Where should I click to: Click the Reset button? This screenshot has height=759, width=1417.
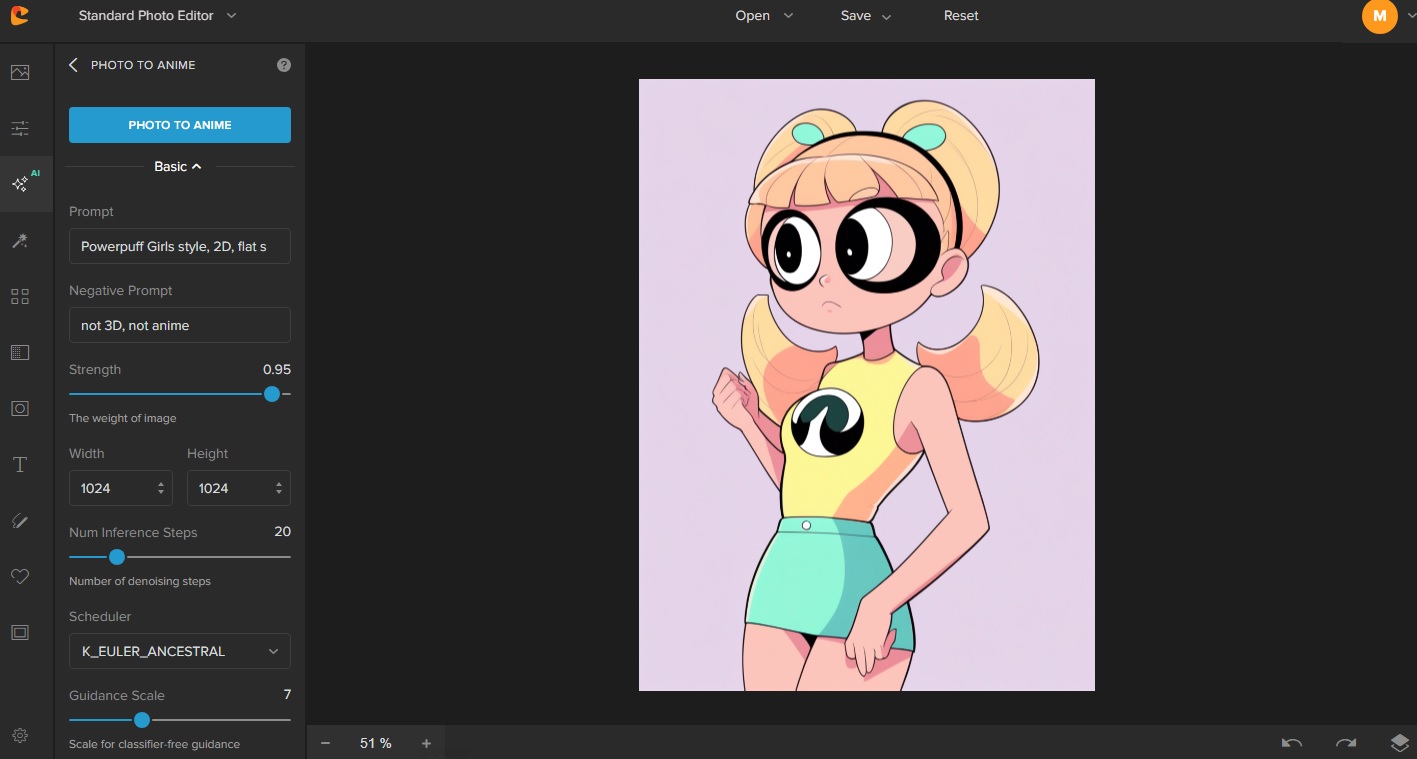pos(961,16)
